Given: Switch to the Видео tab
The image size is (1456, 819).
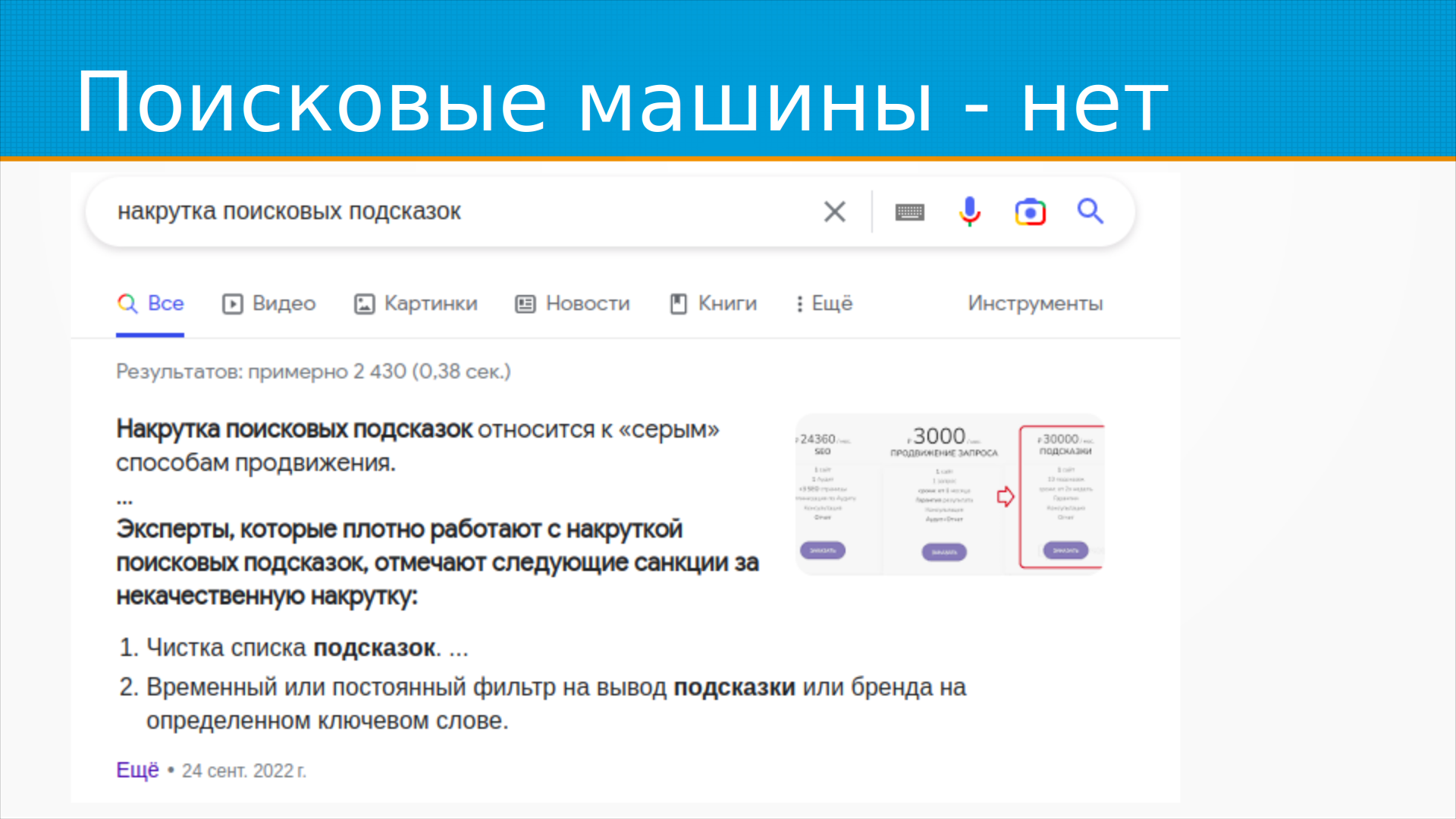Looking at the screenshot, I should [284, 303].
